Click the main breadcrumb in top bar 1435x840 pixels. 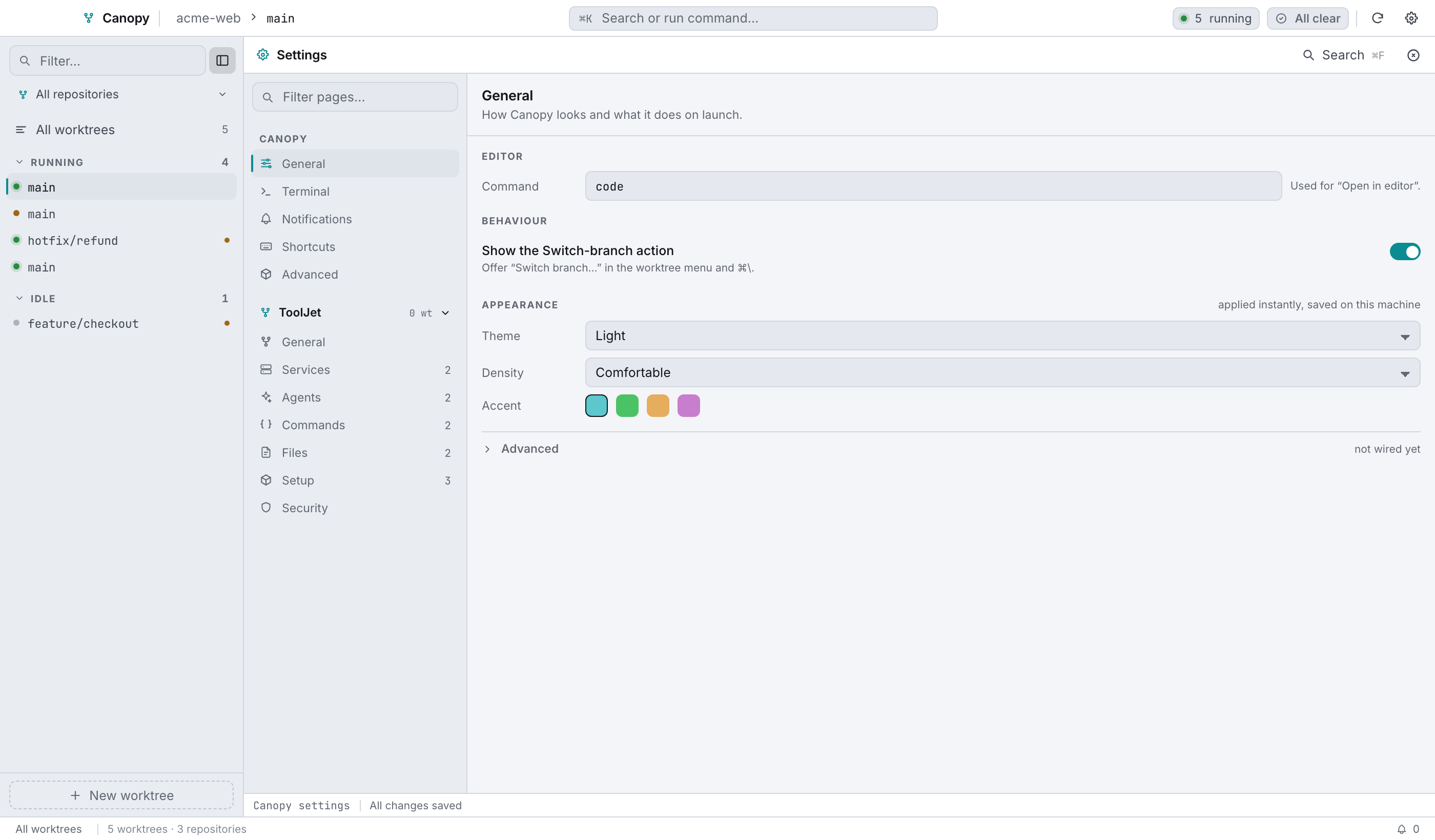click(x=280, y=18)
